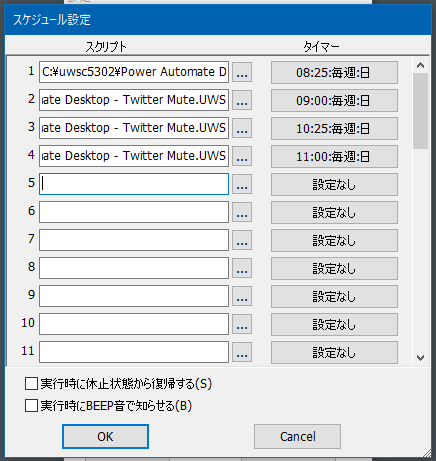Click the スケジュール設定 title bar
Screen dimensions: 436x461
click(218, 20)
